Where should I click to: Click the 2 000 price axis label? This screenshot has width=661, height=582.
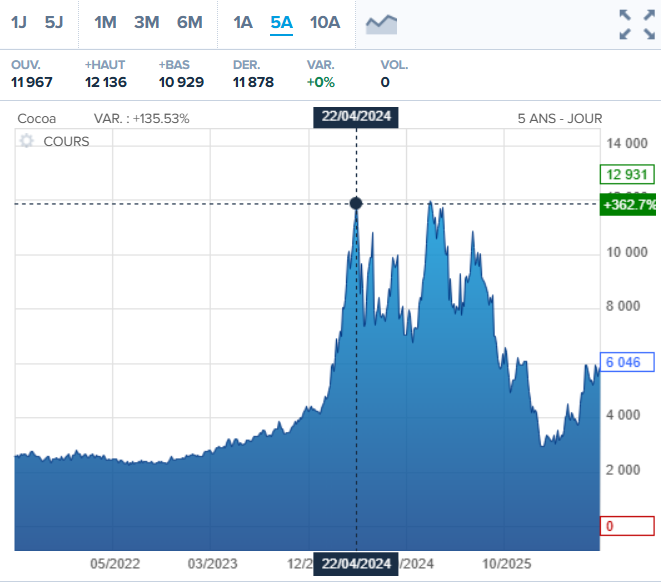click(x=623, y=470)
